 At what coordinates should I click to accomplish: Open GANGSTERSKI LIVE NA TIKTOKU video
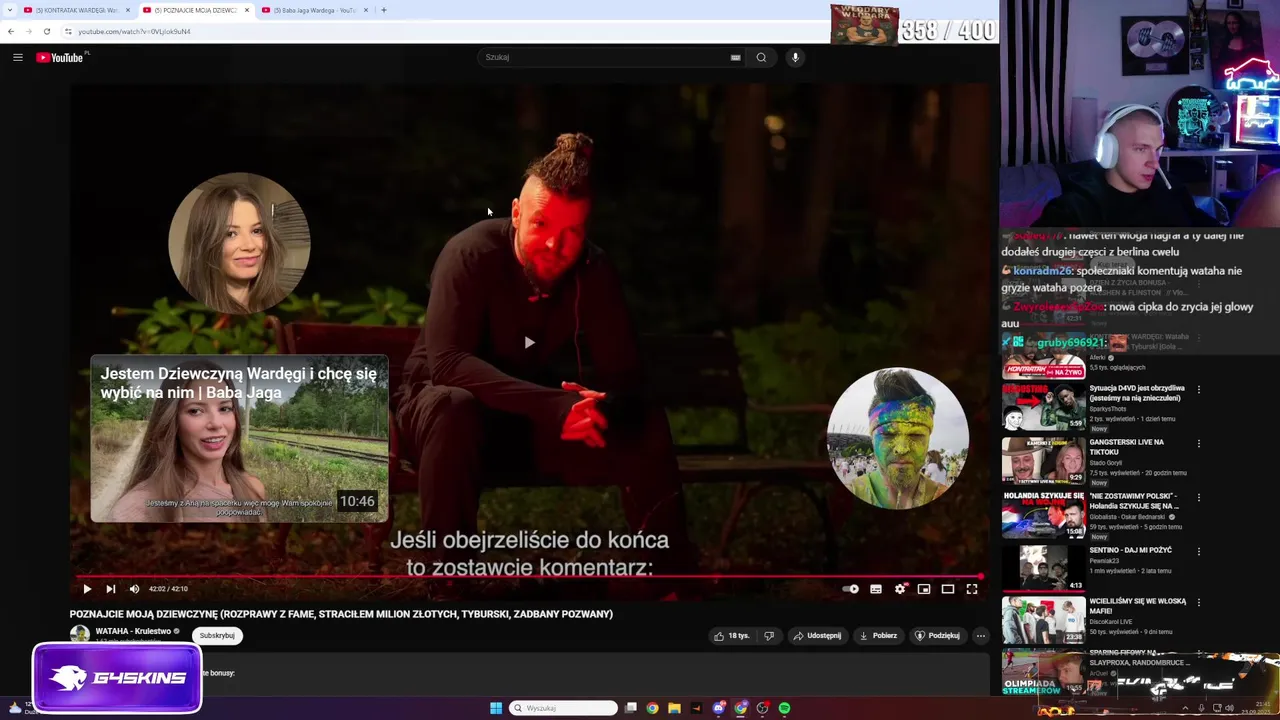coord(1127,447)
